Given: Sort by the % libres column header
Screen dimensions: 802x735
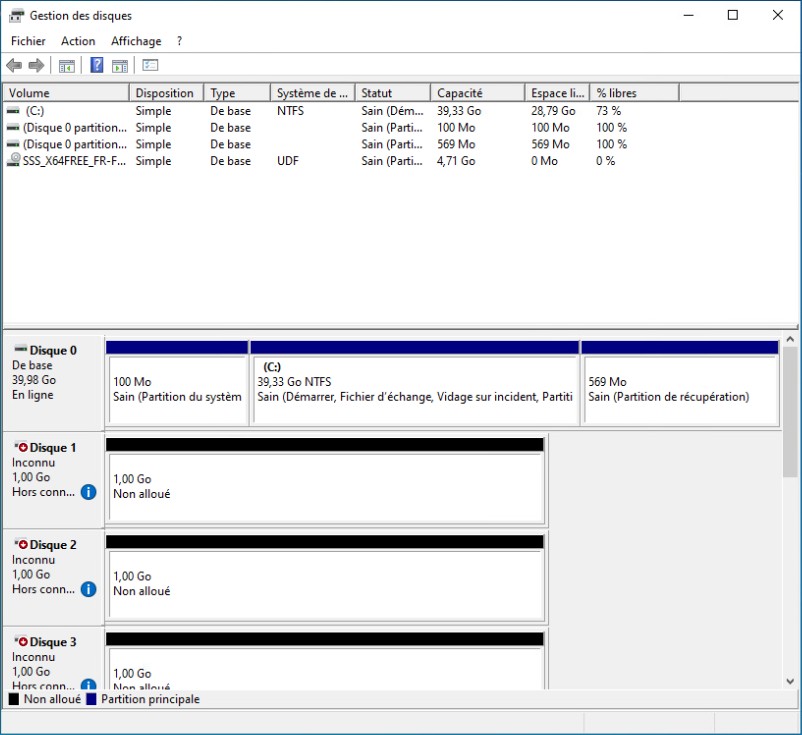Looking at the screenshot, I should (x=635, y=93).
